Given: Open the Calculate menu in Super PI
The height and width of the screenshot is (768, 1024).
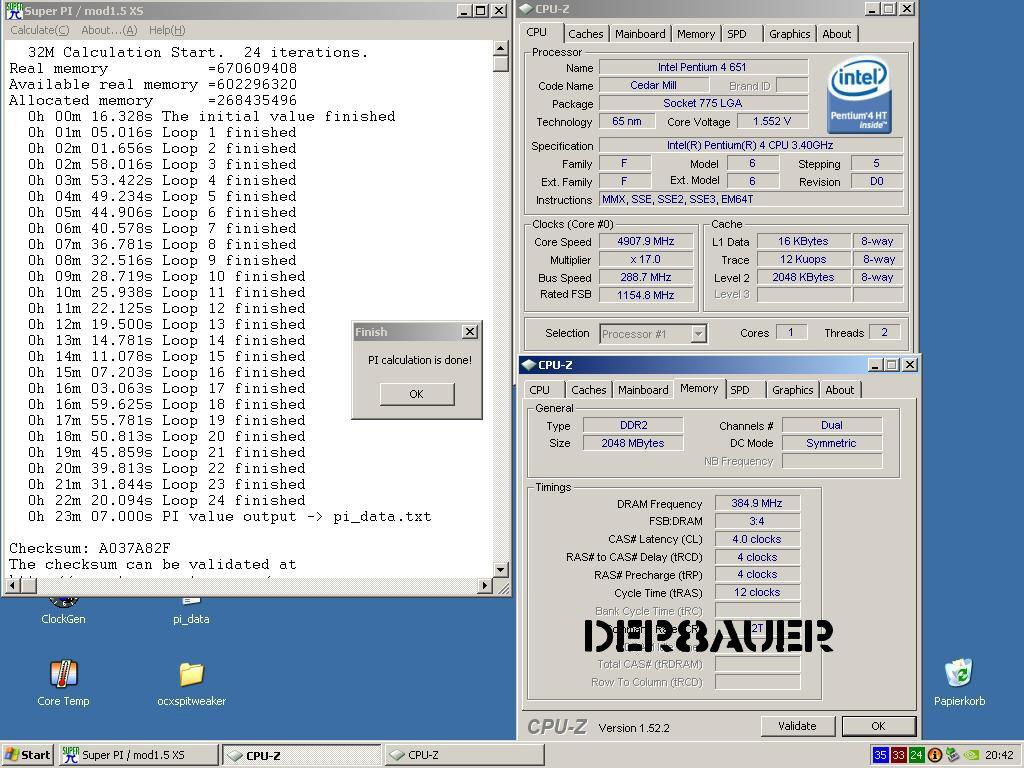Looking at the screenshot, I should tap(40, 30).
